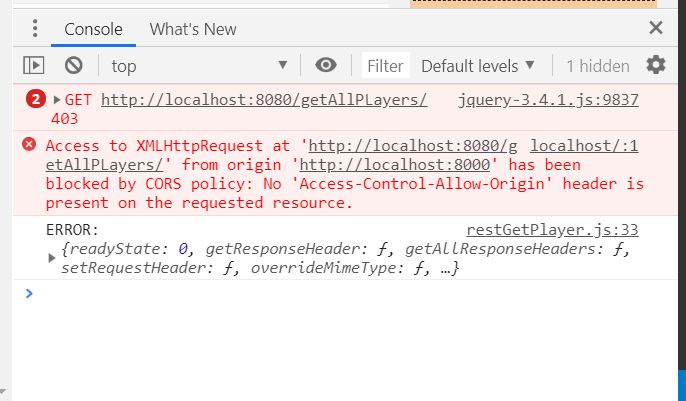This screenshot has height=401, width=686.
Task: Click the 403 status text
Action: click(x=64, y=119)
